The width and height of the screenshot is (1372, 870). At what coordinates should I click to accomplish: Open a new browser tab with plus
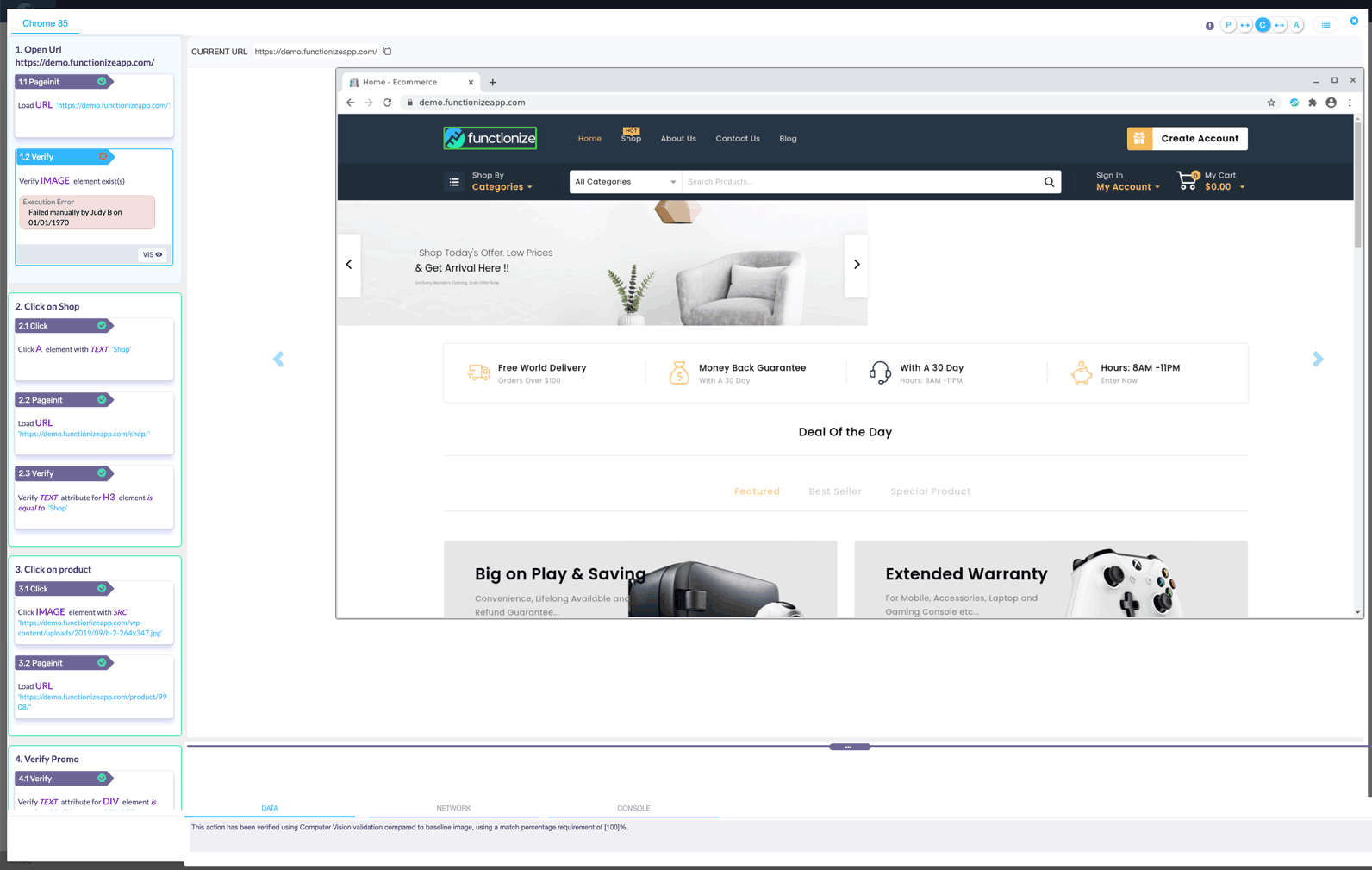493,83
